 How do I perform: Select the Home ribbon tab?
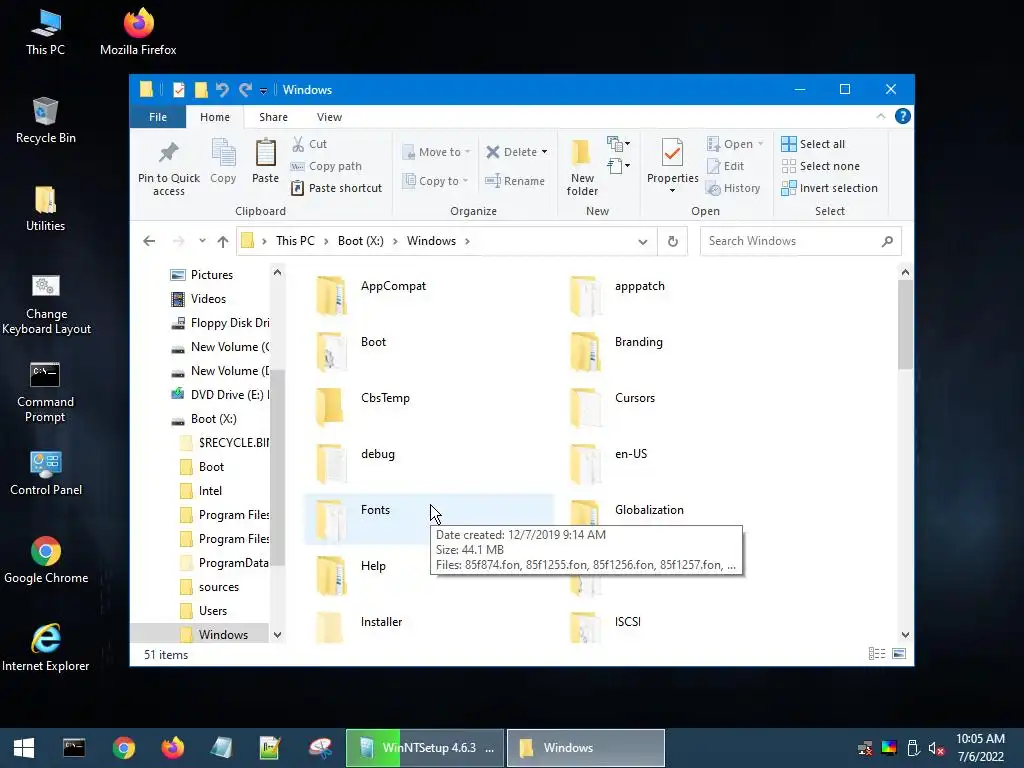[x=215, y=117]
